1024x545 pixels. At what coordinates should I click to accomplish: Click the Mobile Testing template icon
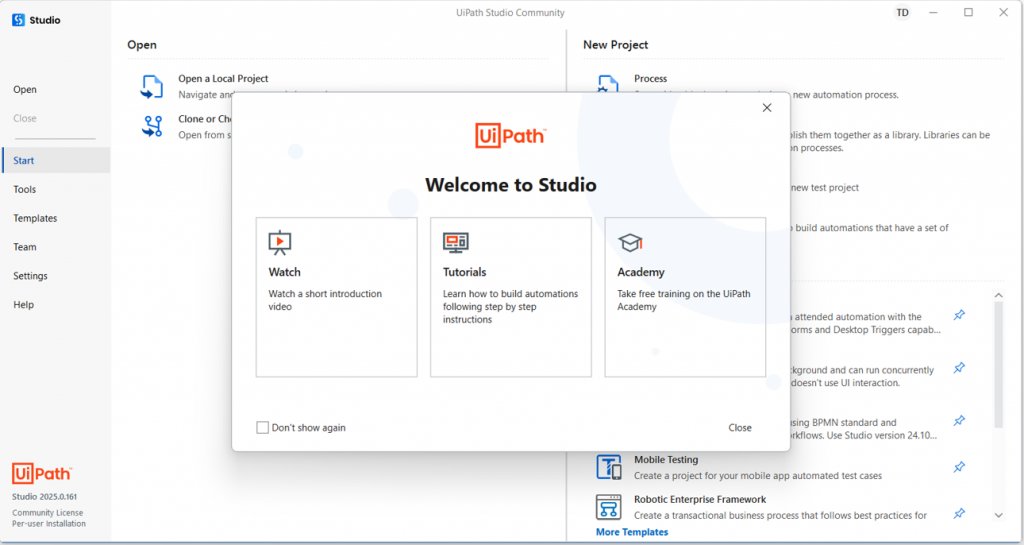[609, 467]
